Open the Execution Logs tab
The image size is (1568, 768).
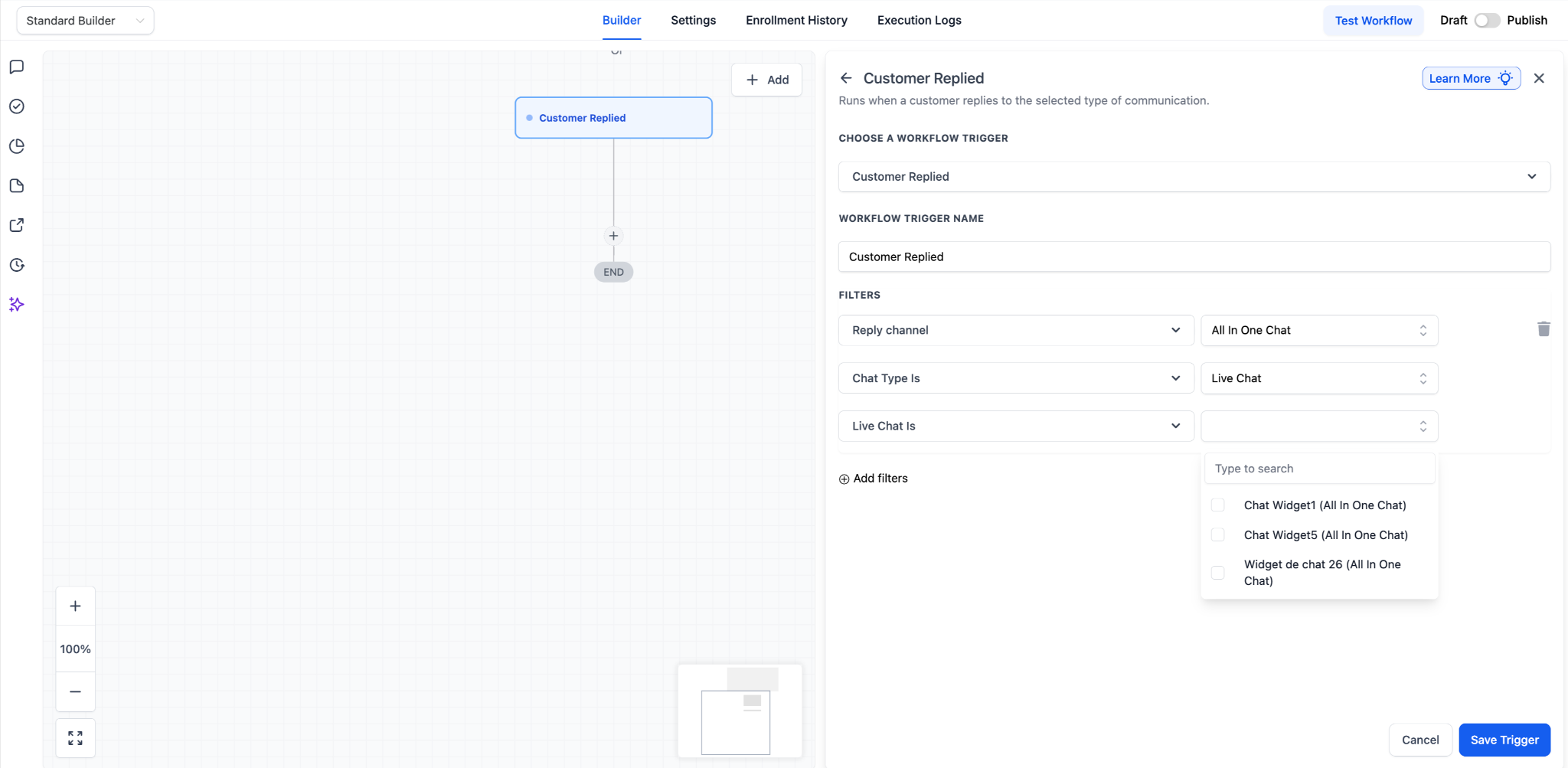tap(919, 21)
